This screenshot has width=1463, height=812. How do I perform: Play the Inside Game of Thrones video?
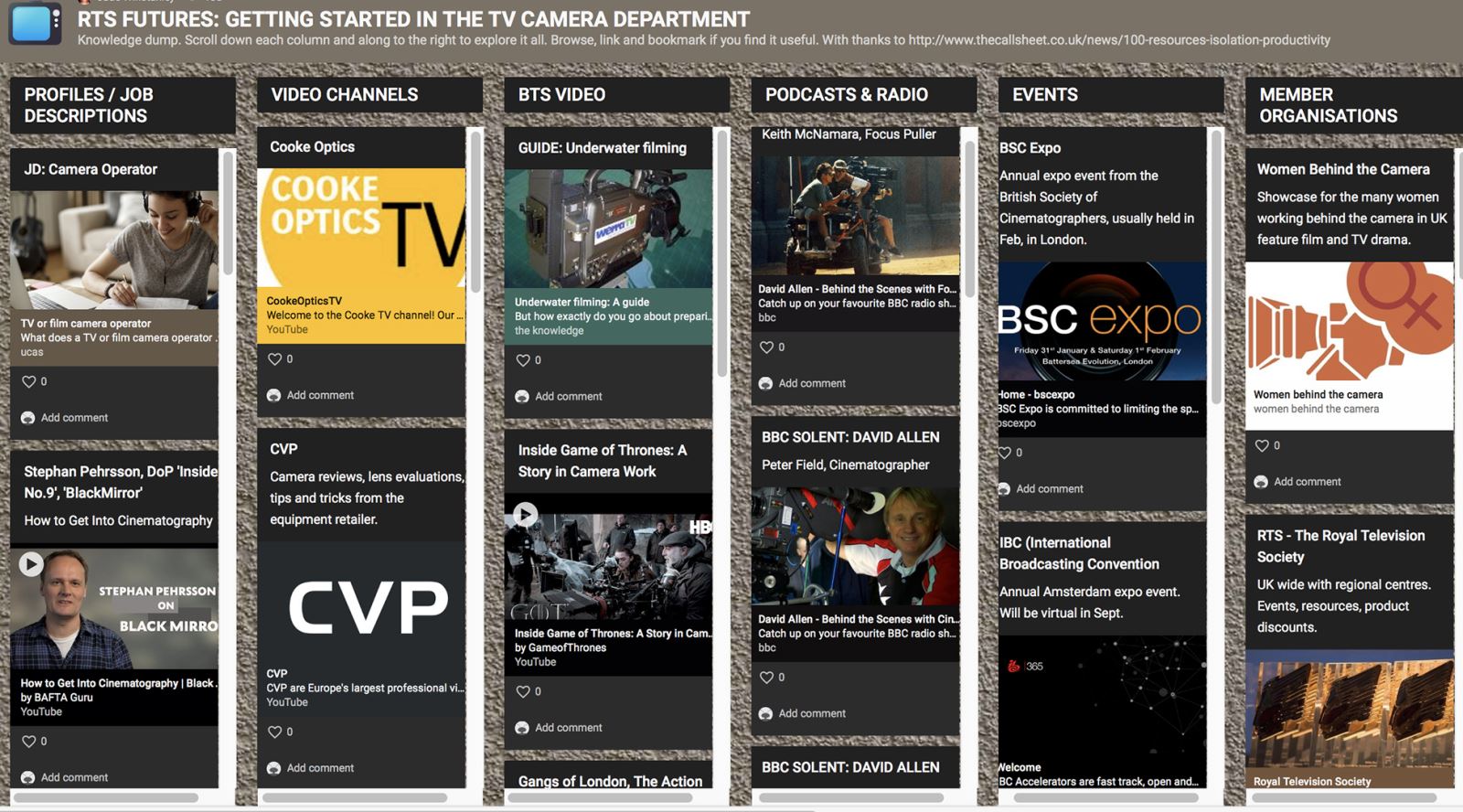click(525, 514)
